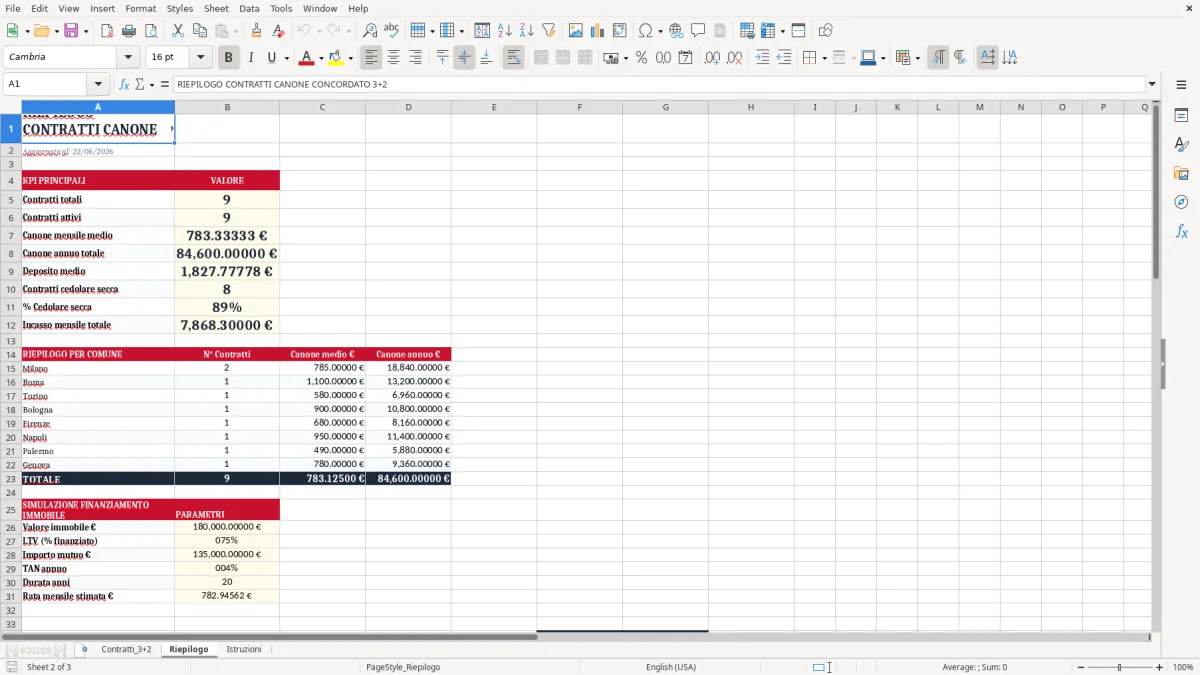Click the Print icon
Viewport: 1200px width, 675px height.
pos(129,31)
